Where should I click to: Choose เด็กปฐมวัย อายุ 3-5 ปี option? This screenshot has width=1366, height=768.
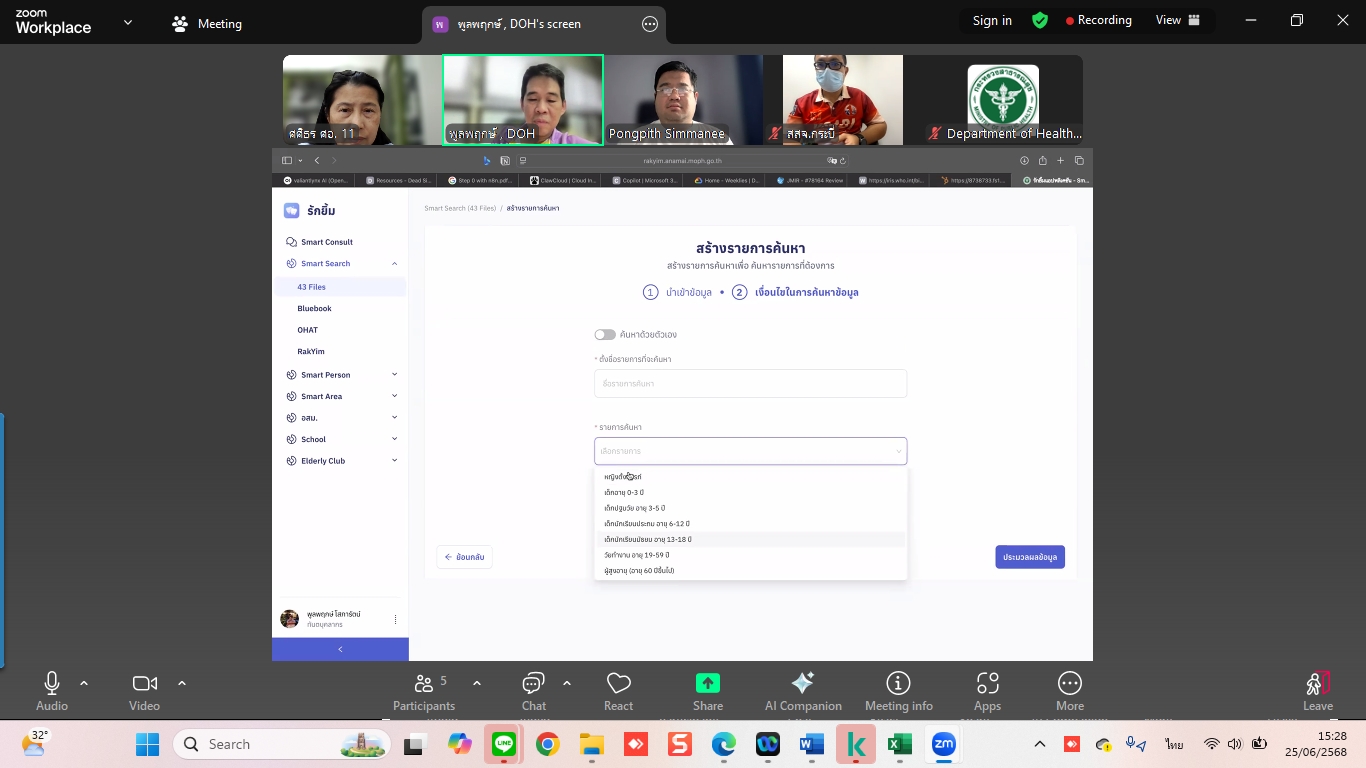pyautogui.click(x=750, y=508)
